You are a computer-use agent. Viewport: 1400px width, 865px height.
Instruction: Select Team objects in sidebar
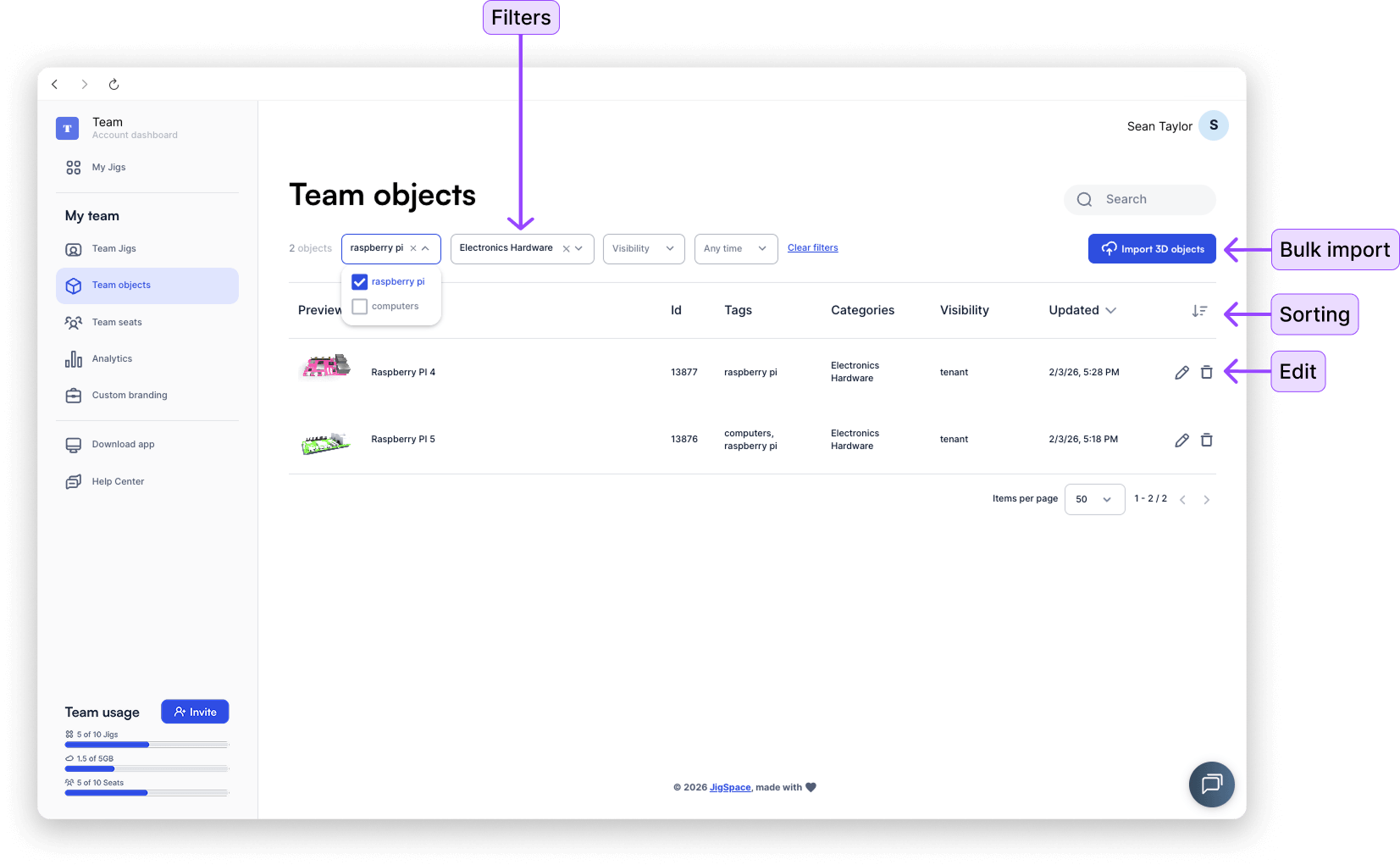click(x=147, y=286)
